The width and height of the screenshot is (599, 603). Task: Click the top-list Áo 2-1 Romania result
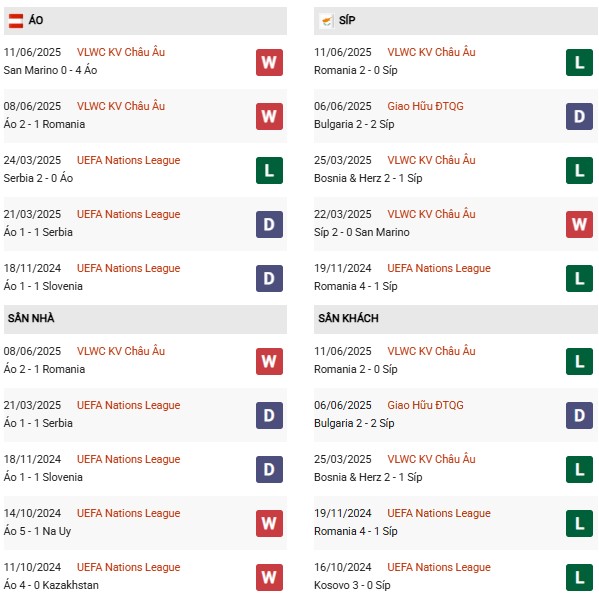pos(44,124)
